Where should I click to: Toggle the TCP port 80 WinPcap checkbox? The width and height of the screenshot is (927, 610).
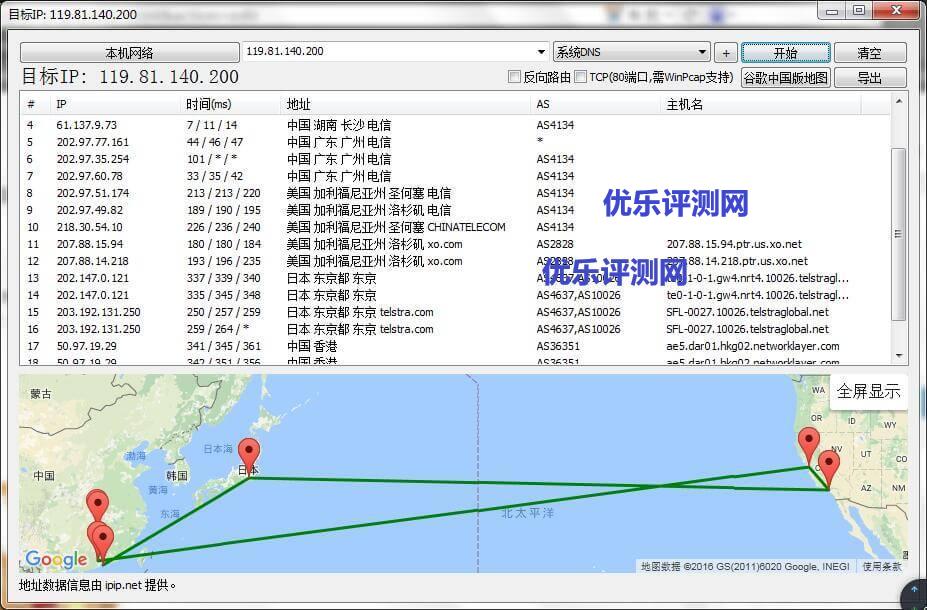tap(581, 77)
